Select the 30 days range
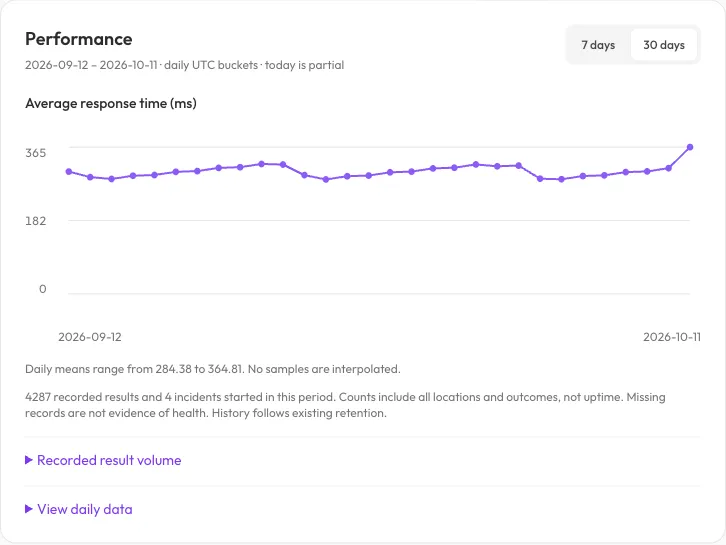Viewport: 726px width, 545px height. click(x=663, y=45)
